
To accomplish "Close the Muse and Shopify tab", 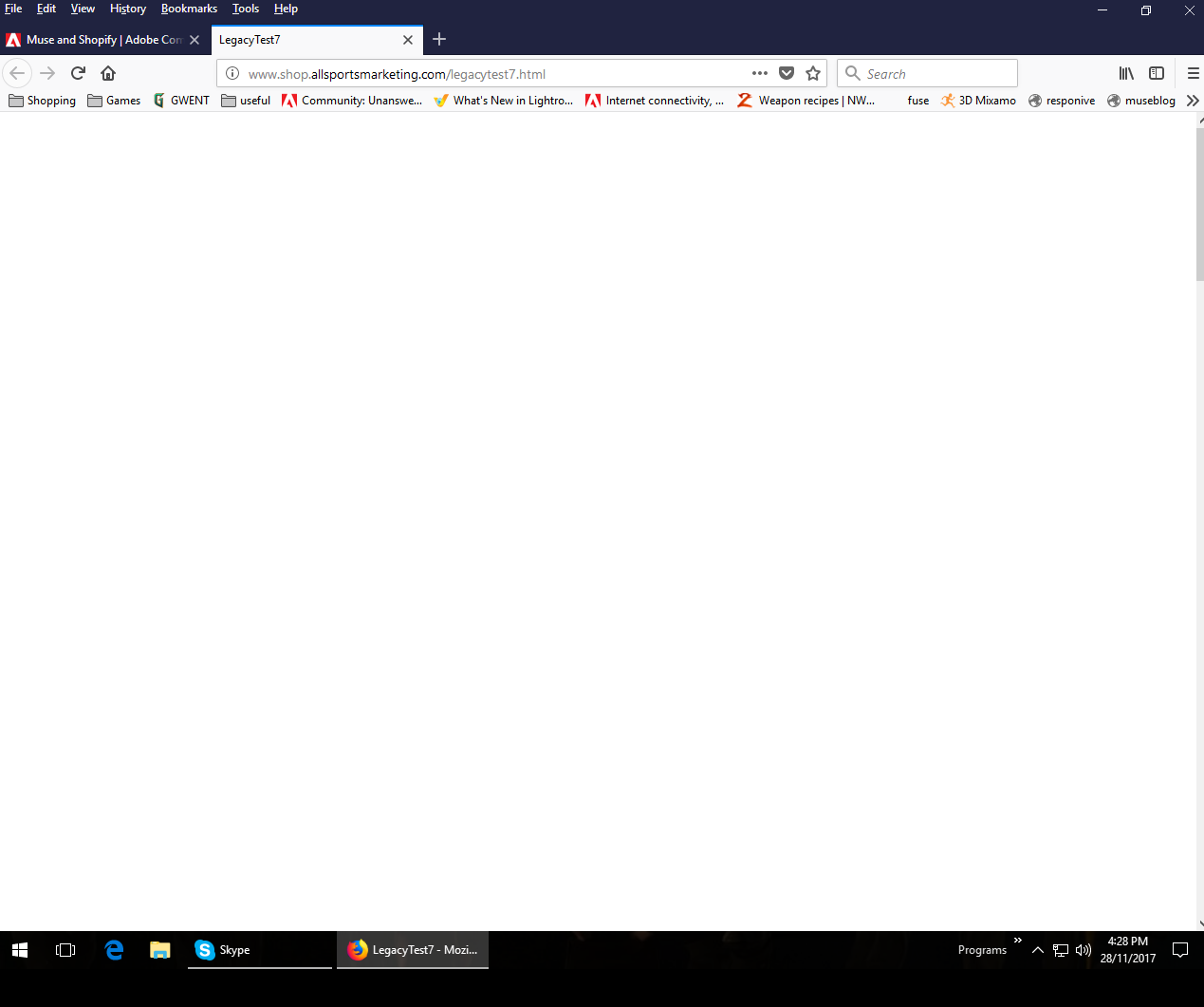I will 194,40.
